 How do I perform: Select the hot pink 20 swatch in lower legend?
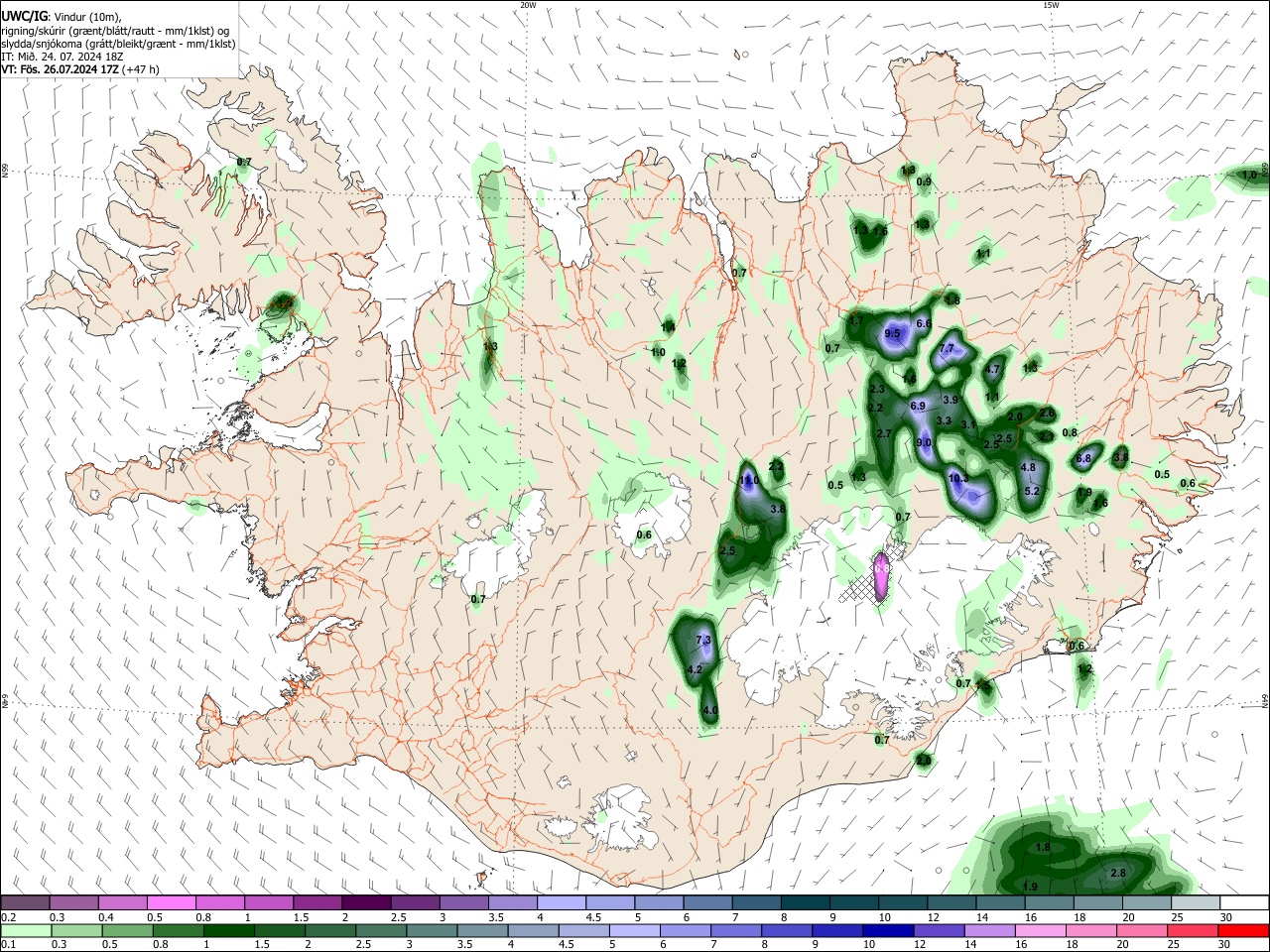[1142, 930]
